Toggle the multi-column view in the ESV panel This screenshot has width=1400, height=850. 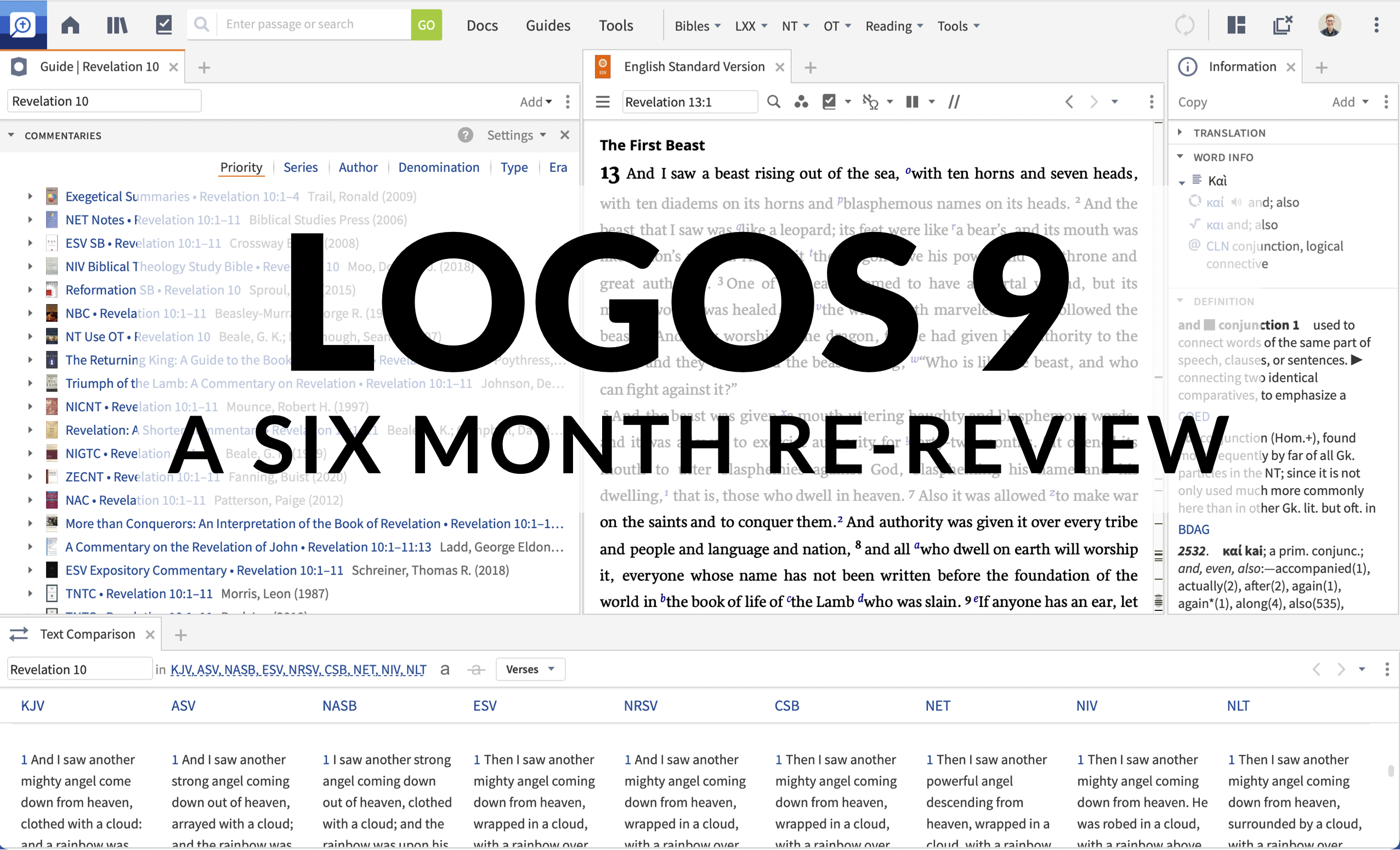[x=911, y=101]
